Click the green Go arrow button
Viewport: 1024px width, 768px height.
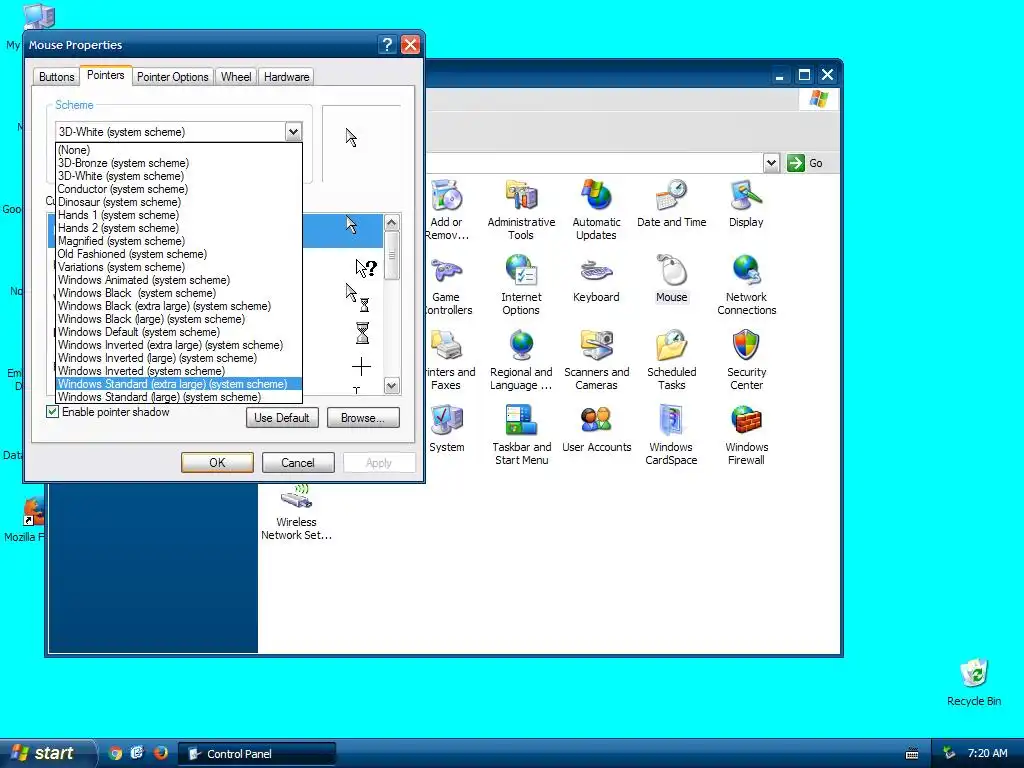click(x=795, y=163)
